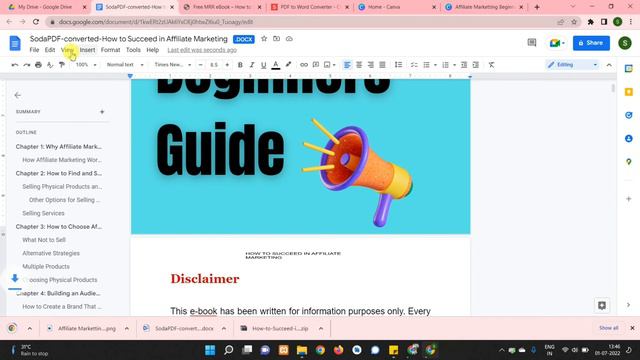The height and width of the screenshot is (360, 640).
Task: Open the Edit menu
Action: [50, 50]
